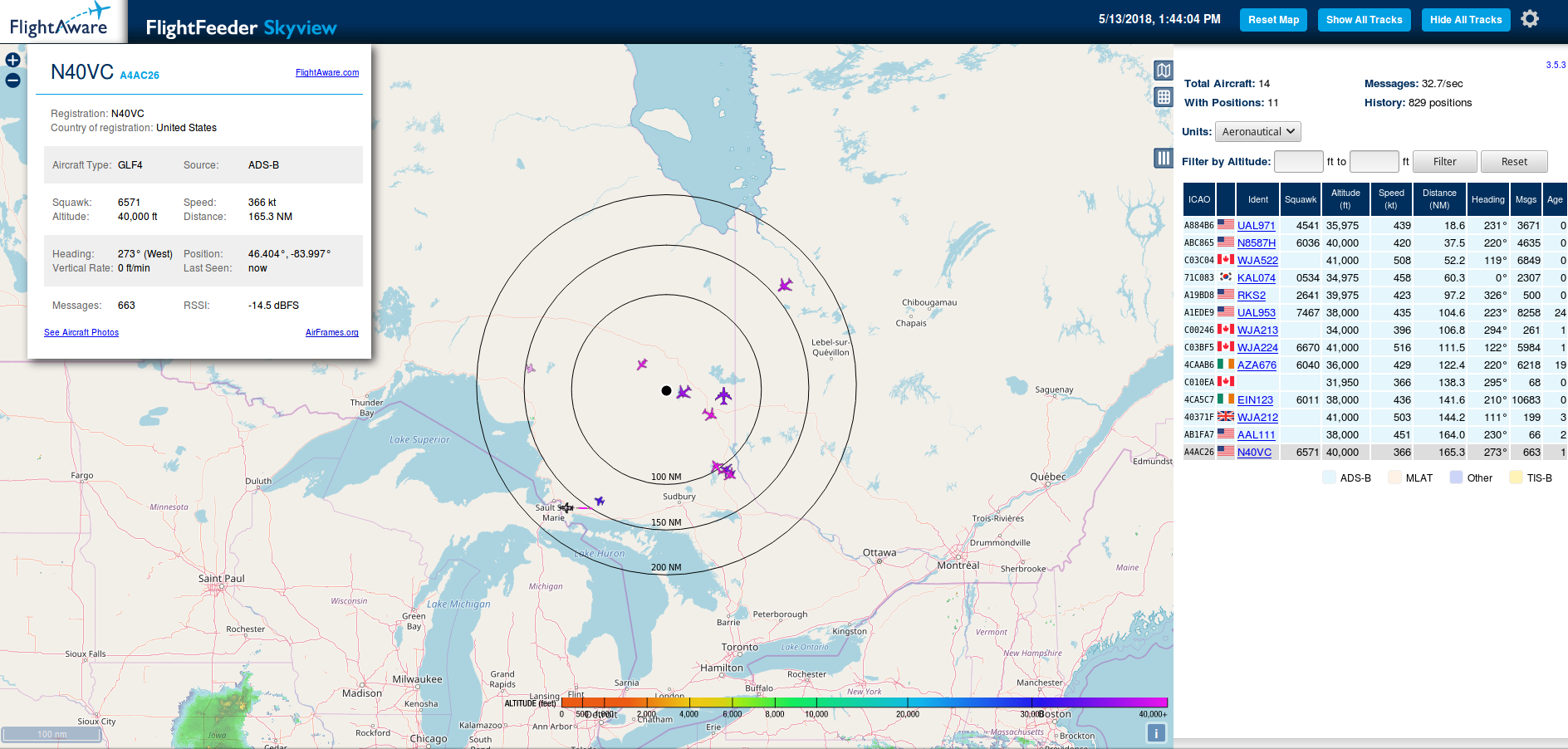The height and width of the screenshot is (749, 1568).
Task: Open the See Aircraft Photos link
Action: point(81,333)
